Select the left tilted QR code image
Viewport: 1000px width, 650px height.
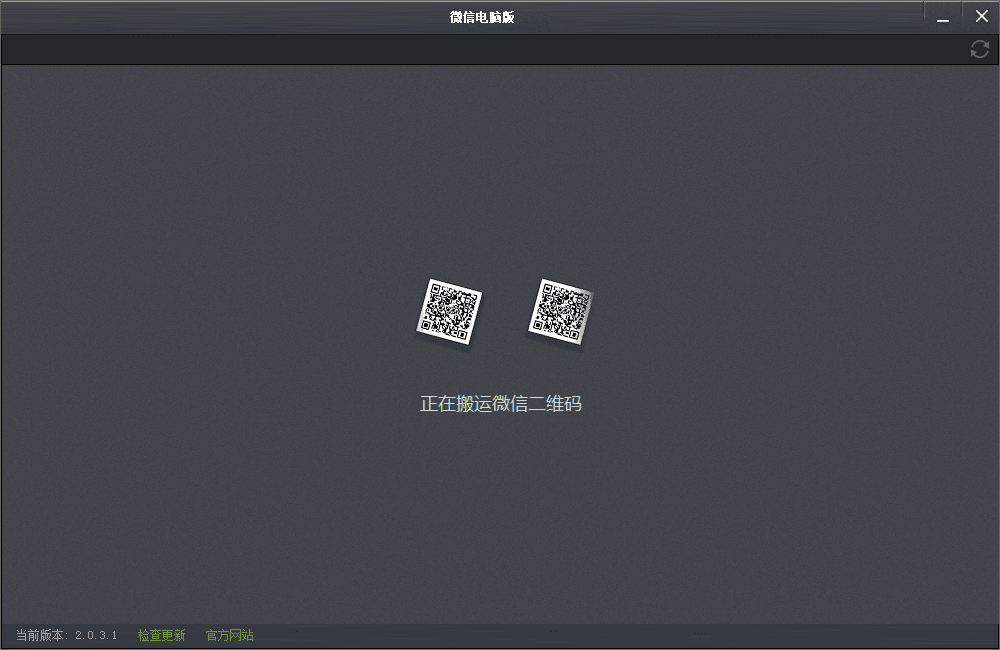point(449,312)
